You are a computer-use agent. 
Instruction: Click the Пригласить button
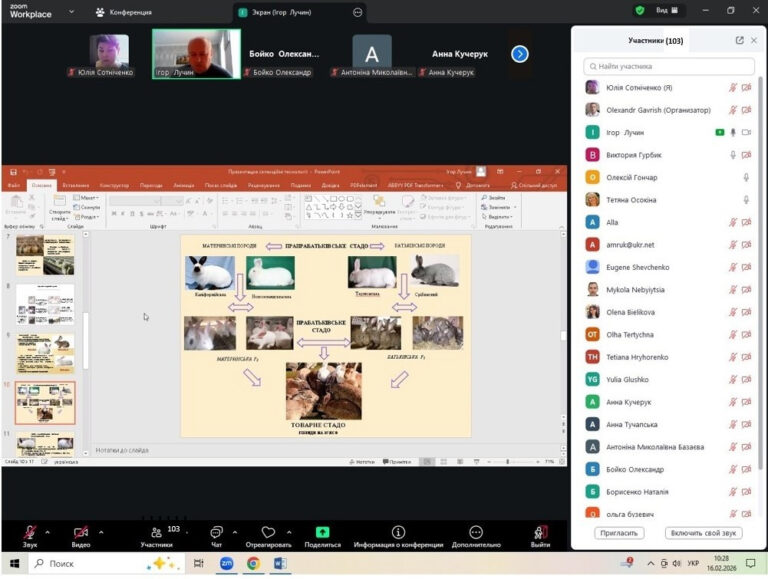[618, 533]
